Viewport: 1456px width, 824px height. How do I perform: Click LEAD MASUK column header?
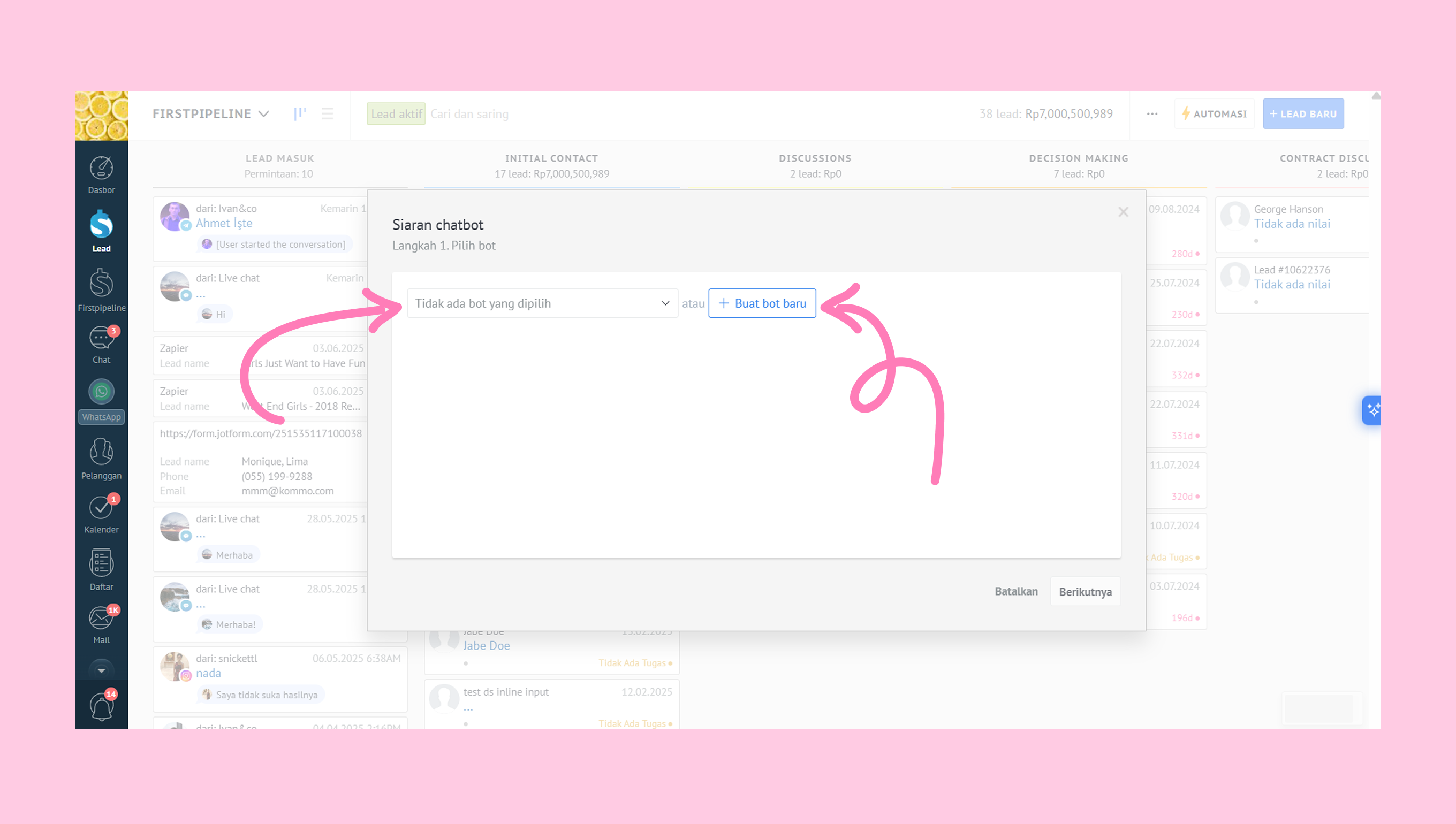click(x=279, y=158)
